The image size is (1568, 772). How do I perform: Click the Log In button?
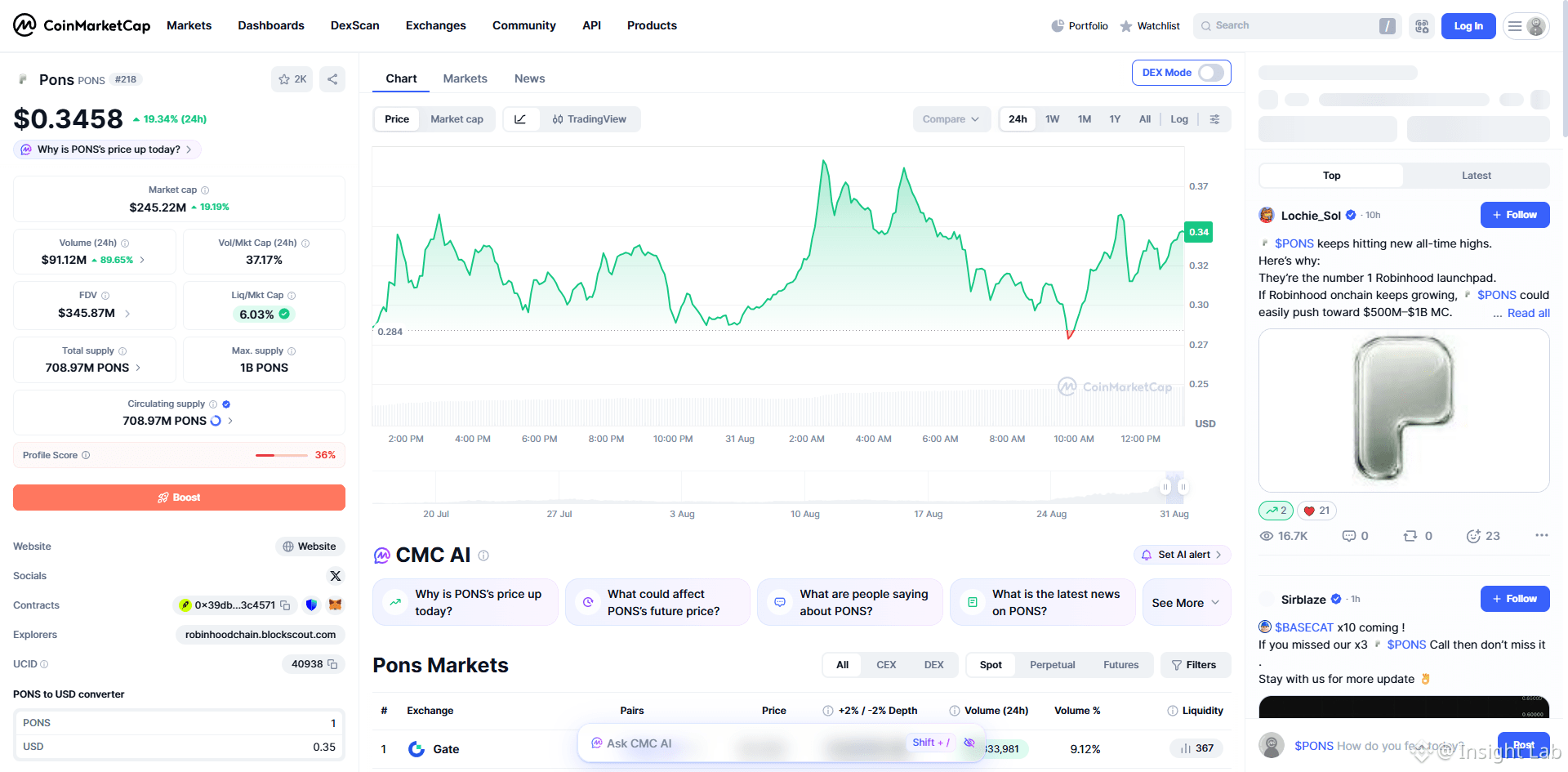tap(1468, 26)
